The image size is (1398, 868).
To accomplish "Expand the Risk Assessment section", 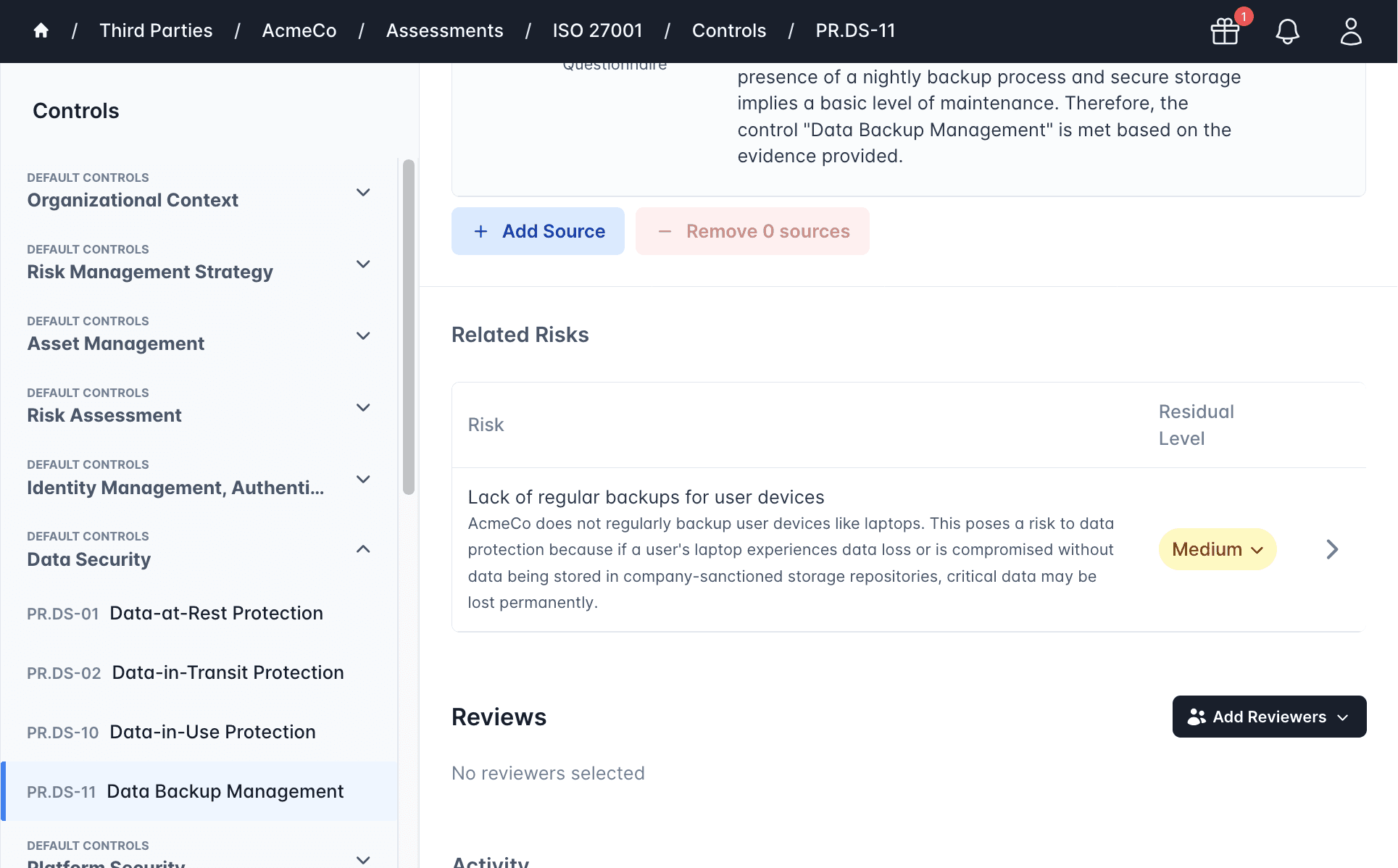I will click(x=363, y=407).
